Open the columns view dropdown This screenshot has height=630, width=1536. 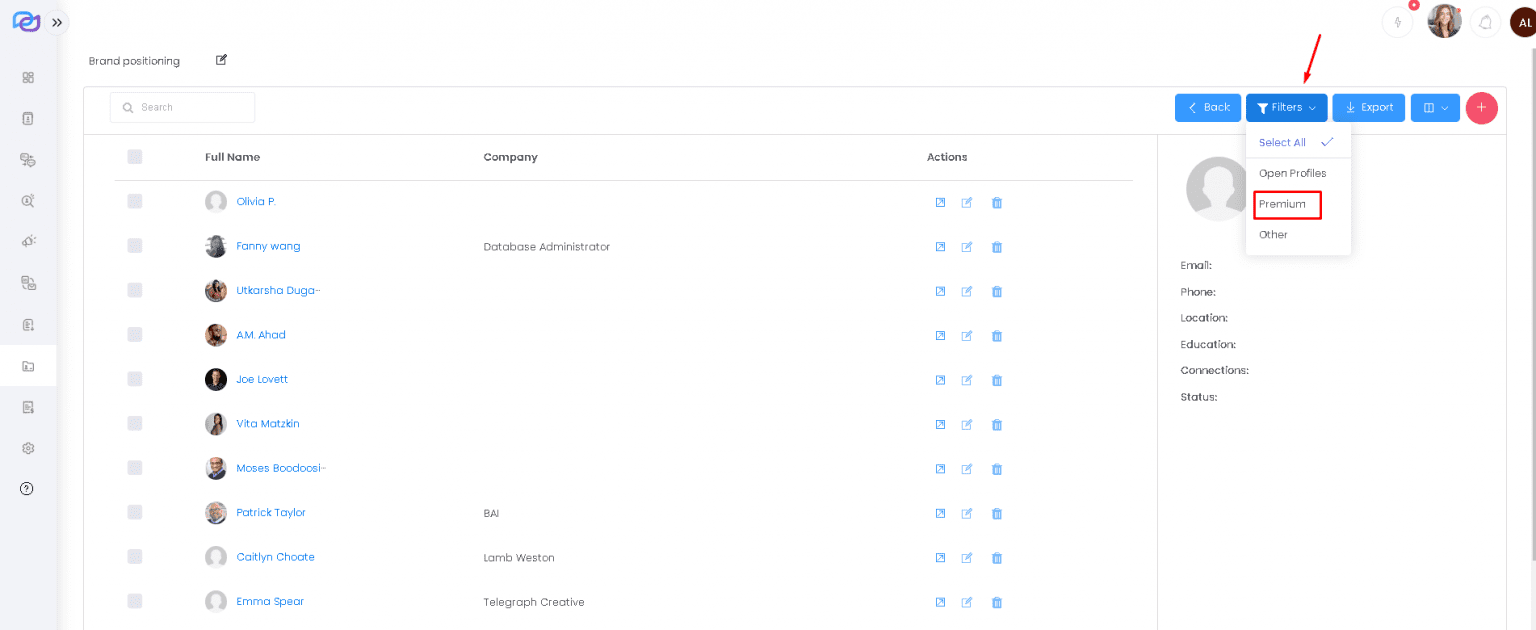click(x=1435, y=108)
